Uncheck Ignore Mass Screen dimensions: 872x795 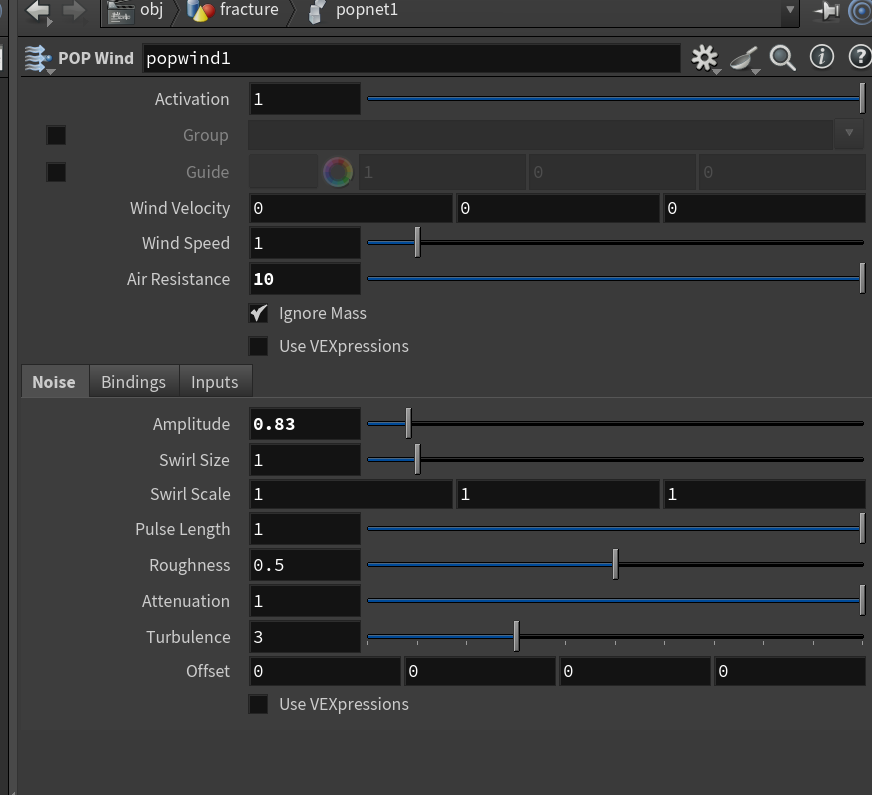258,314
